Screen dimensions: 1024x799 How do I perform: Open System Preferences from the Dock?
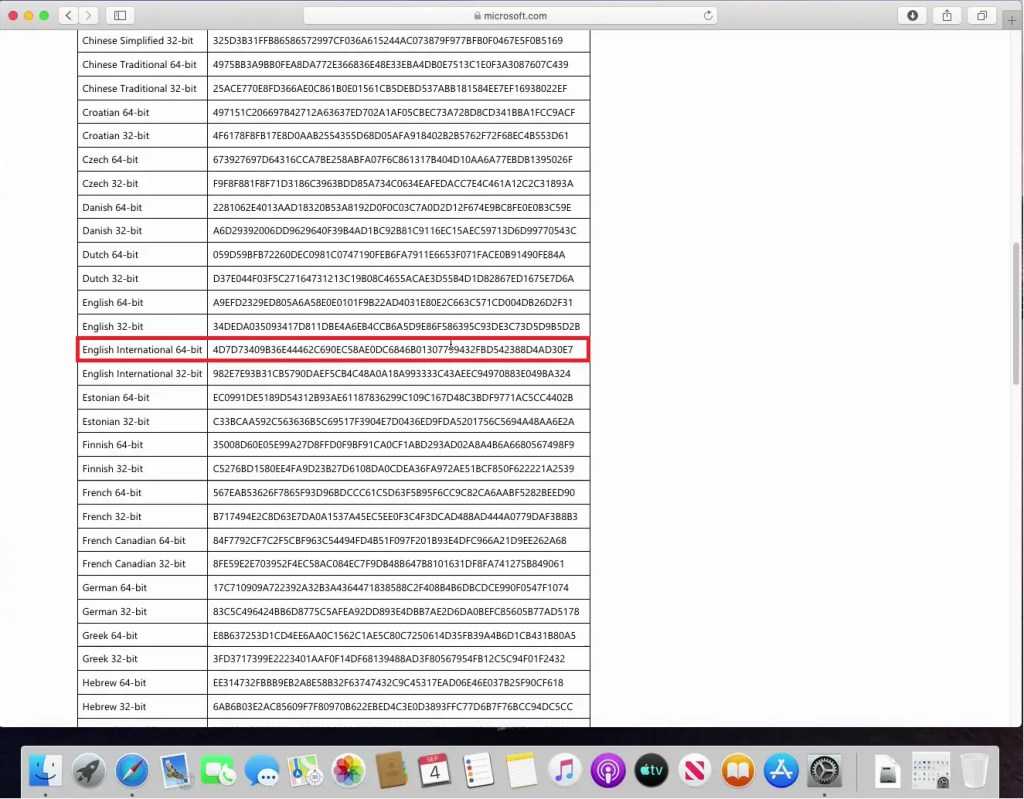(824, 770)
